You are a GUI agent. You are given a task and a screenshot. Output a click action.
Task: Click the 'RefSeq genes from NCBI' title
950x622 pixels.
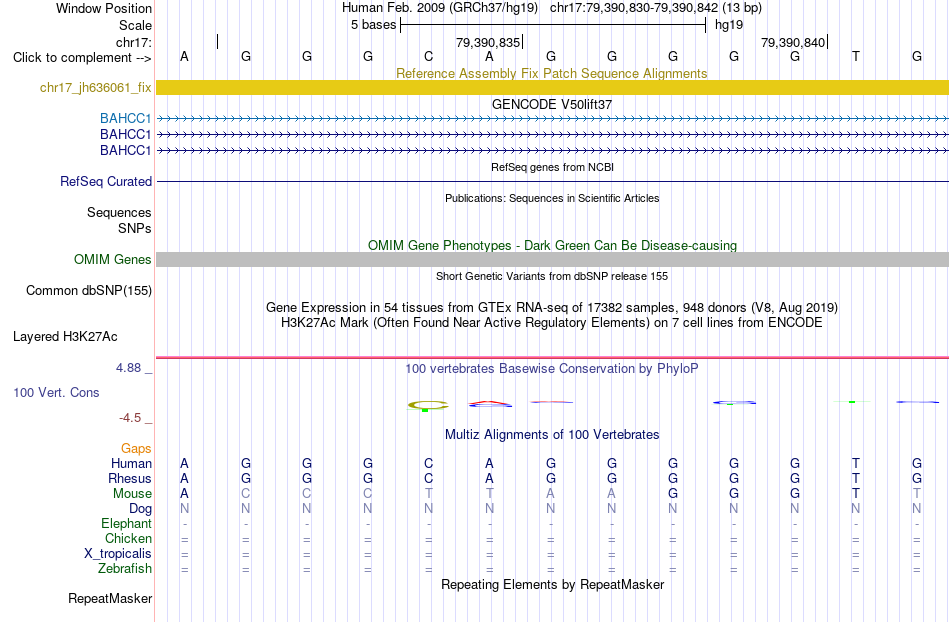[552, 167]
